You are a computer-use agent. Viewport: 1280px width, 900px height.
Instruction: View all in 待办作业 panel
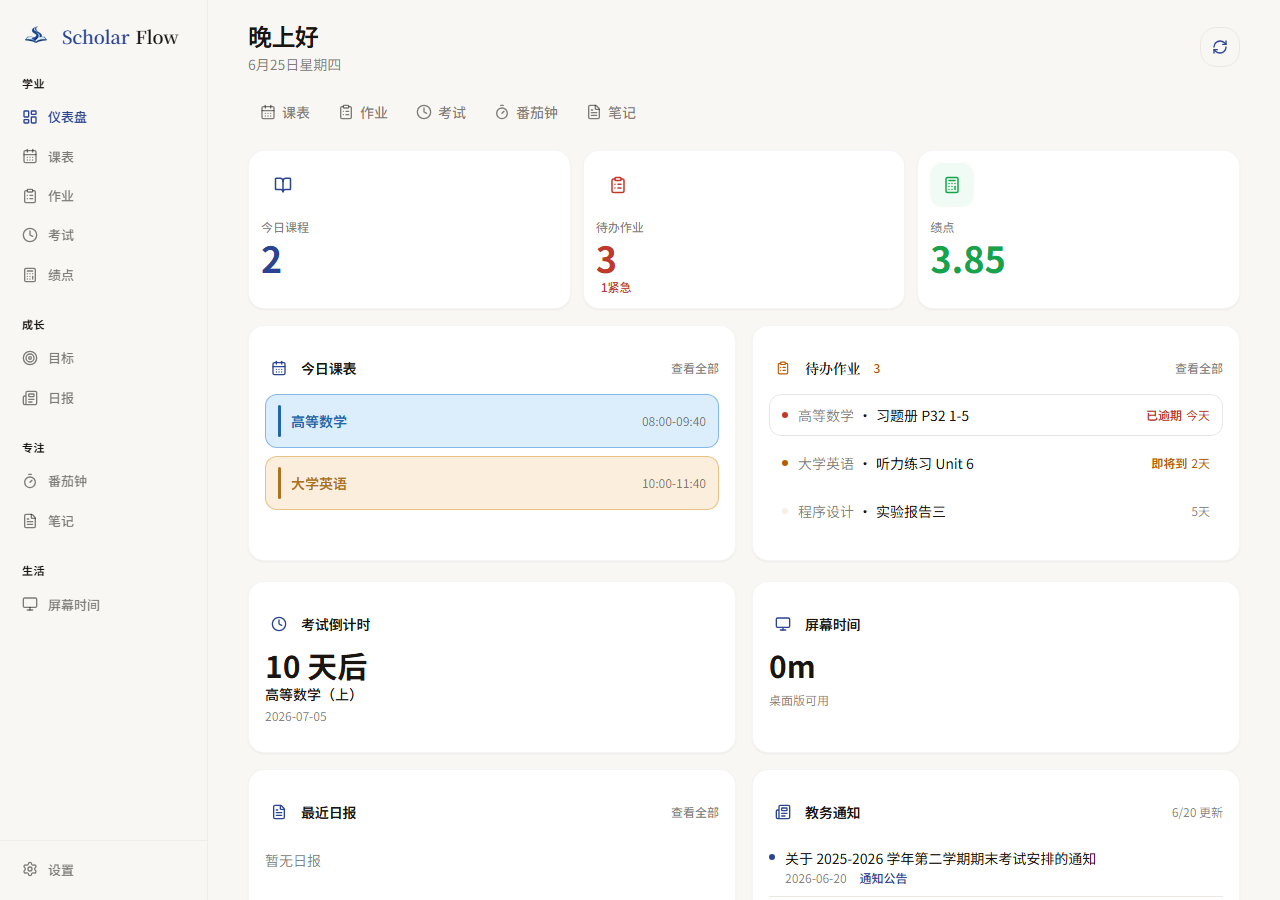coord(1199,369)
